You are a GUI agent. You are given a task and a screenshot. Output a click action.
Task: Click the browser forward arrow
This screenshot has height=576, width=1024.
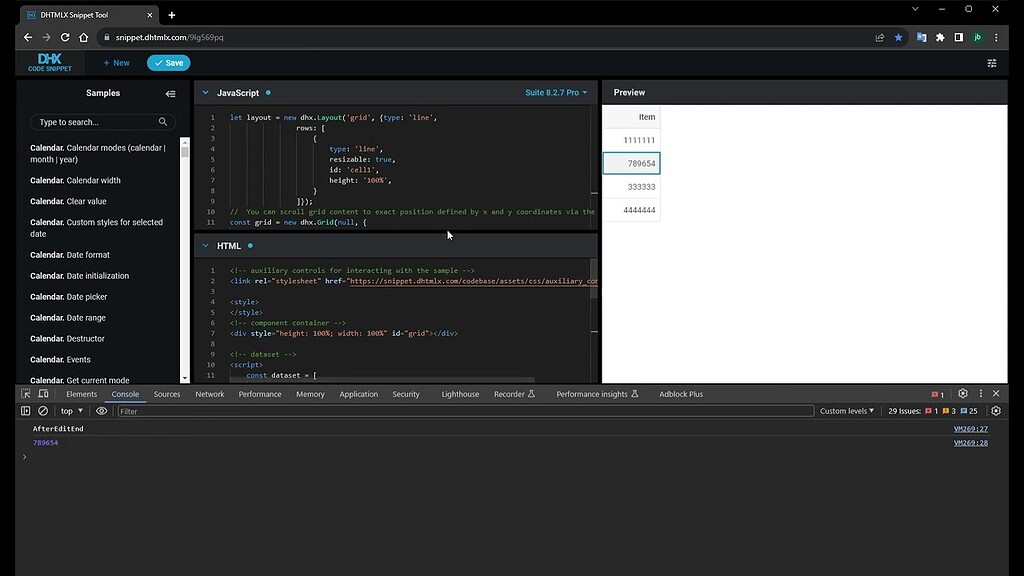pos(46,37)
